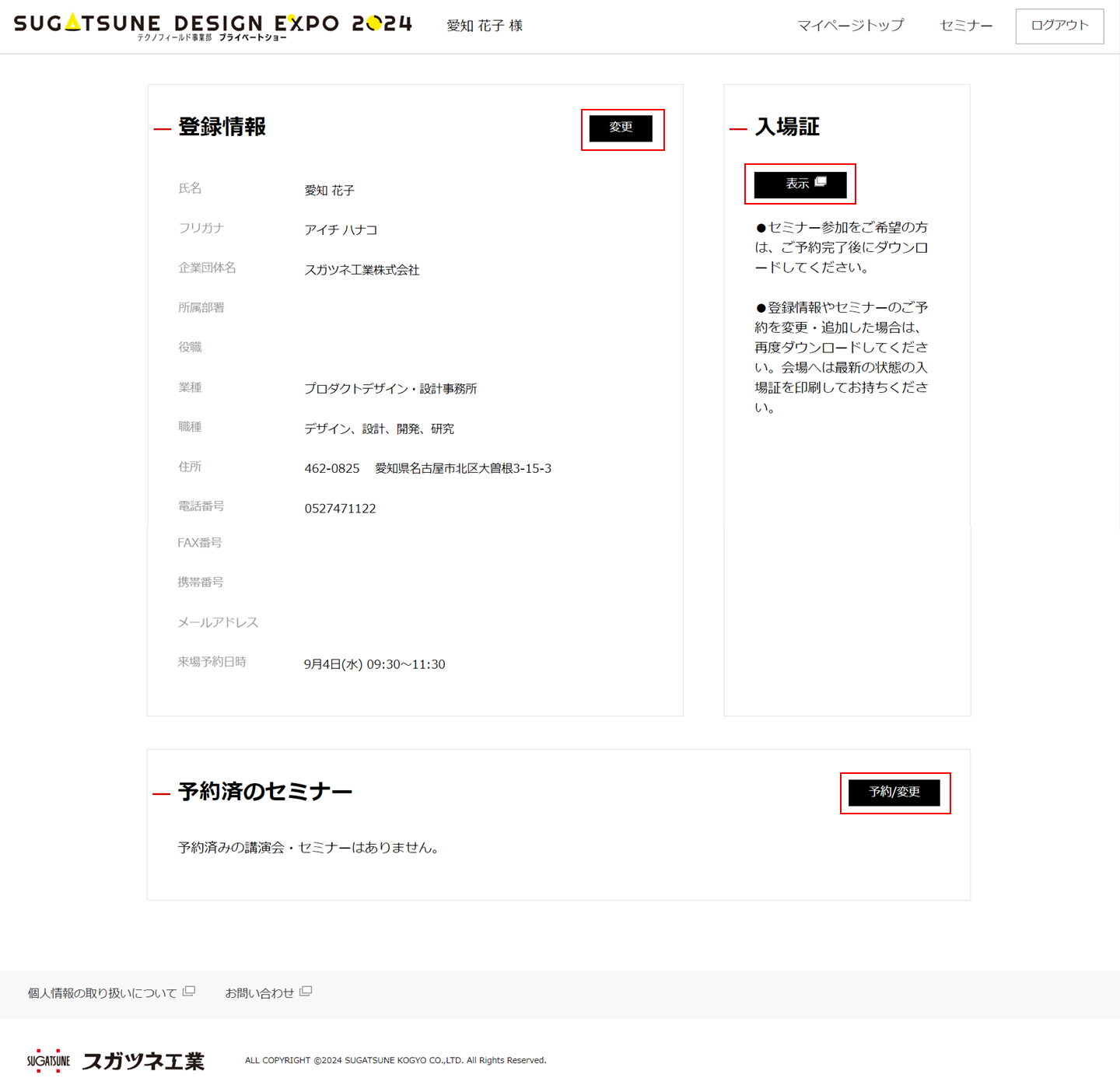Select the furigana value アイチ ハナコ
The height and width of the screenshot is (1092, 1120).
[x=341, y=230]
